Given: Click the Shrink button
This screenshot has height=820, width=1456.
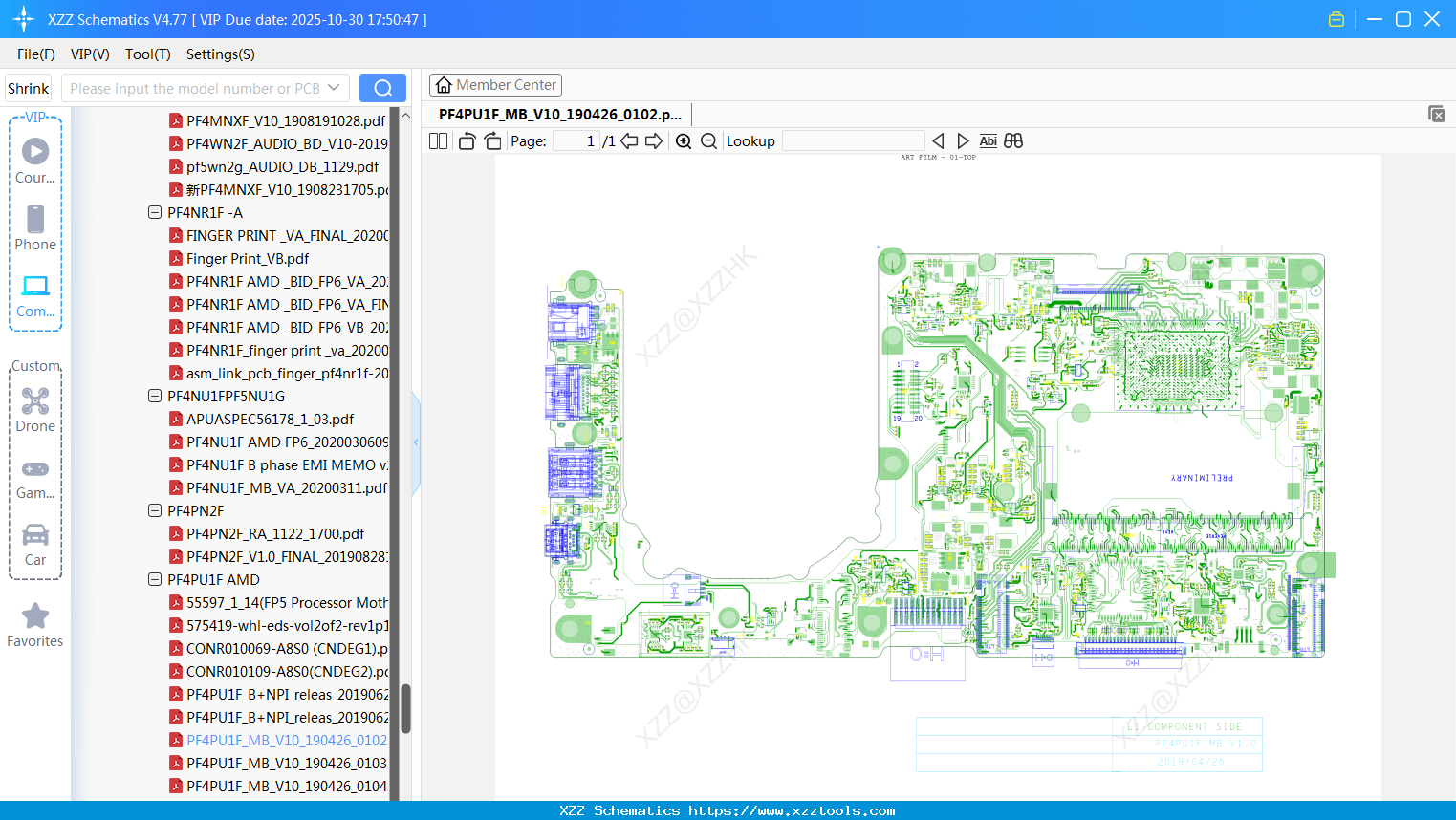Looking at the screenshot, I should [28, 88].
